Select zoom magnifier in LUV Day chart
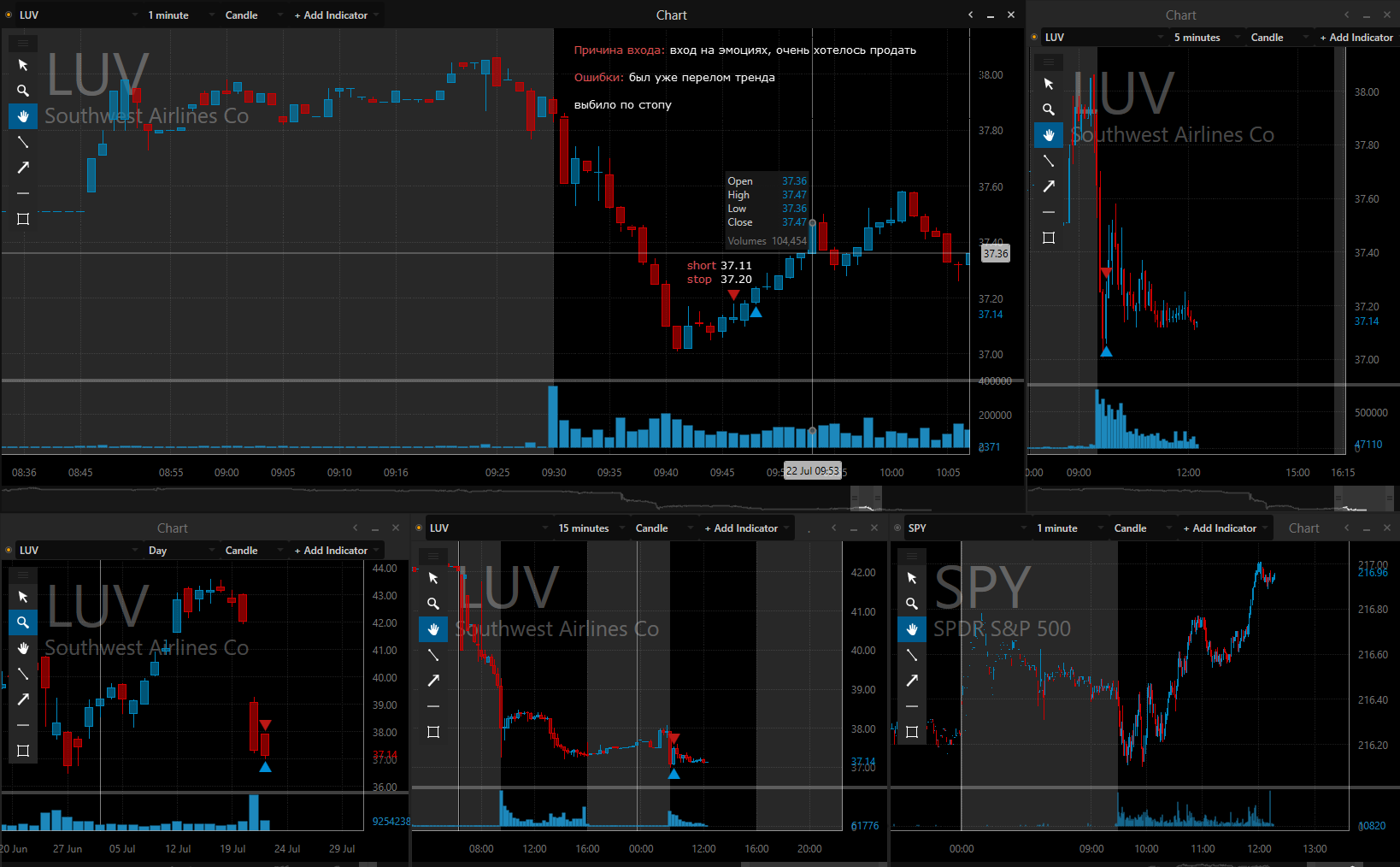The width and height of the screenshot is (1400, 867). (x=23, y=622)
